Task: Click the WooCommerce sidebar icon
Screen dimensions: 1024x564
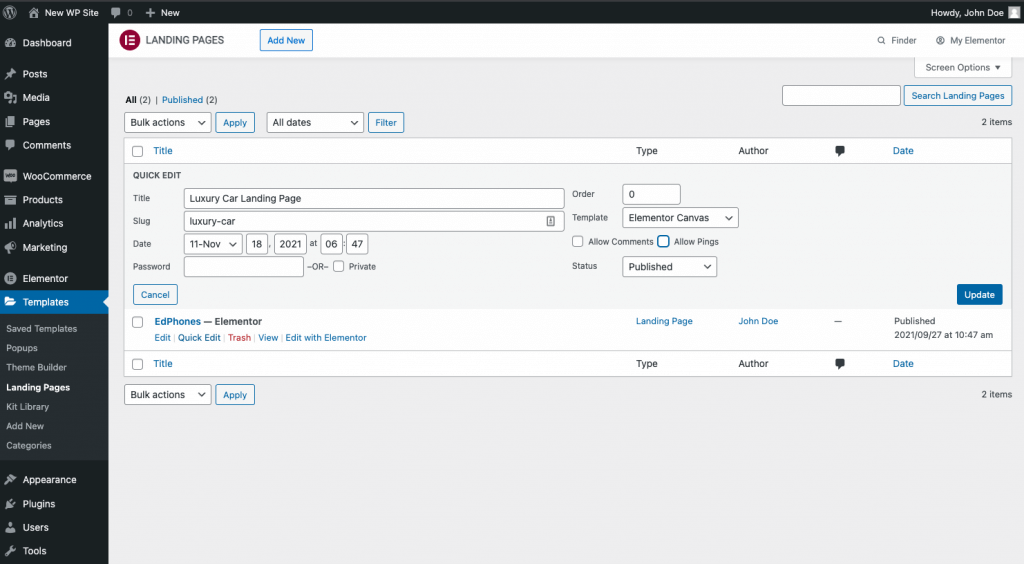Action: click(10, 176)
